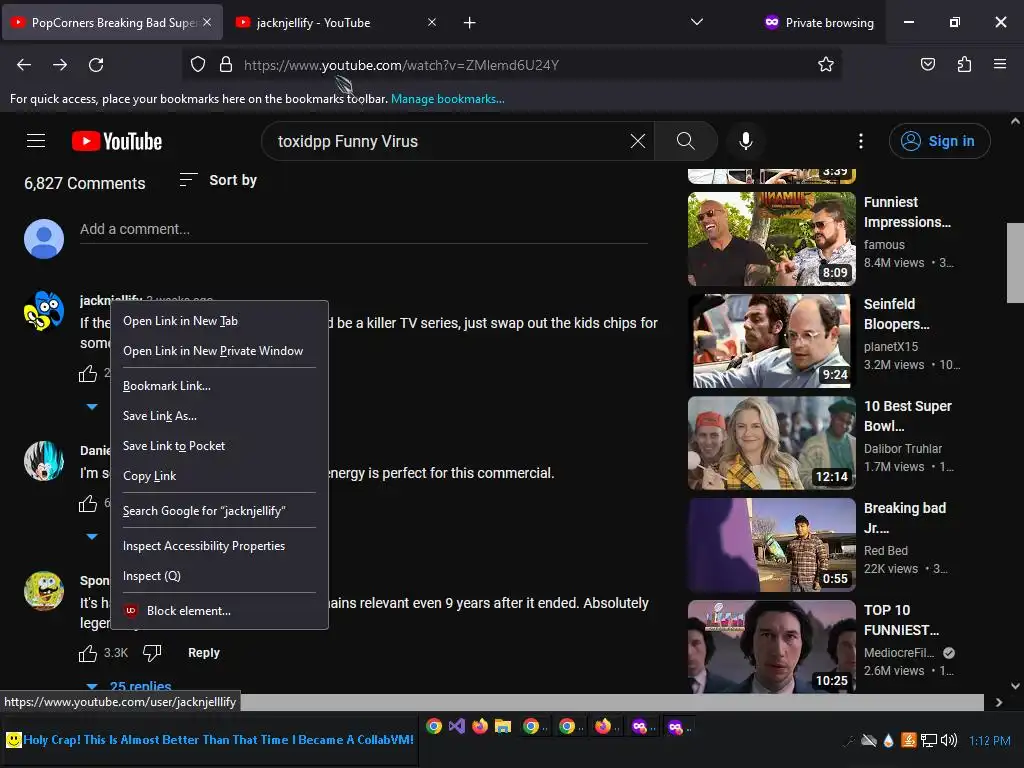
Task: Search Google for "jacknjellify"
Action: point(219,511)
